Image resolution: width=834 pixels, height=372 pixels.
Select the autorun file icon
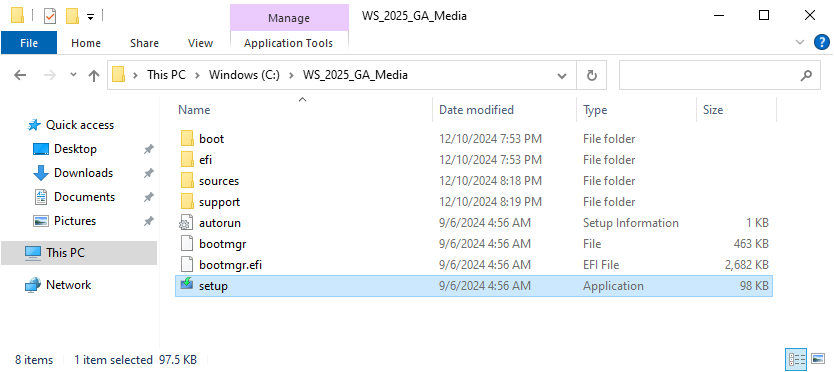point(187,222)
